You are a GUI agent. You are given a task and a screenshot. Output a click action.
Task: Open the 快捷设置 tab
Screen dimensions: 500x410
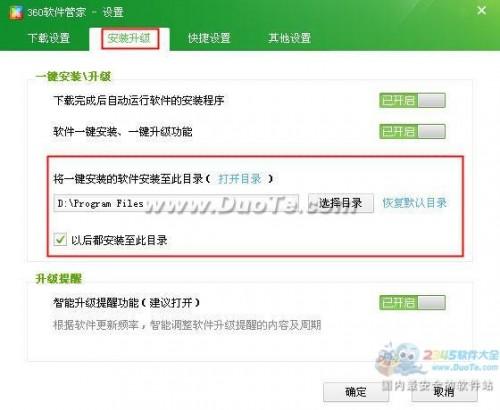pos(209,38)
